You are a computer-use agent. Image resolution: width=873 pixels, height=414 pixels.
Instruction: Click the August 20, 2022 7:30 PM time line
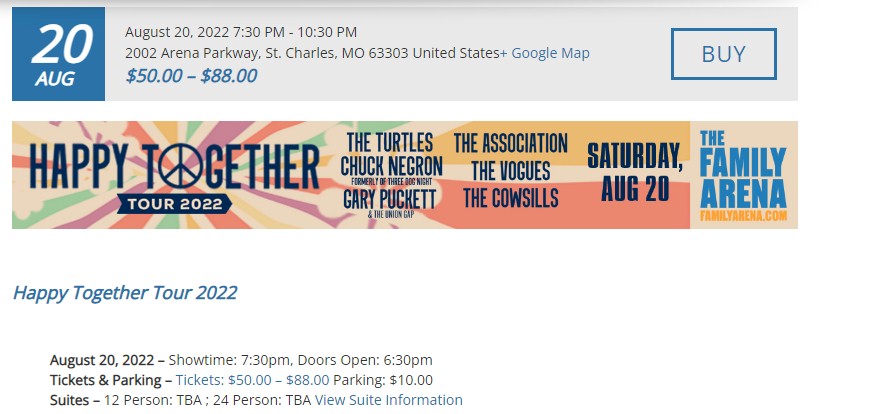(241, 32)
